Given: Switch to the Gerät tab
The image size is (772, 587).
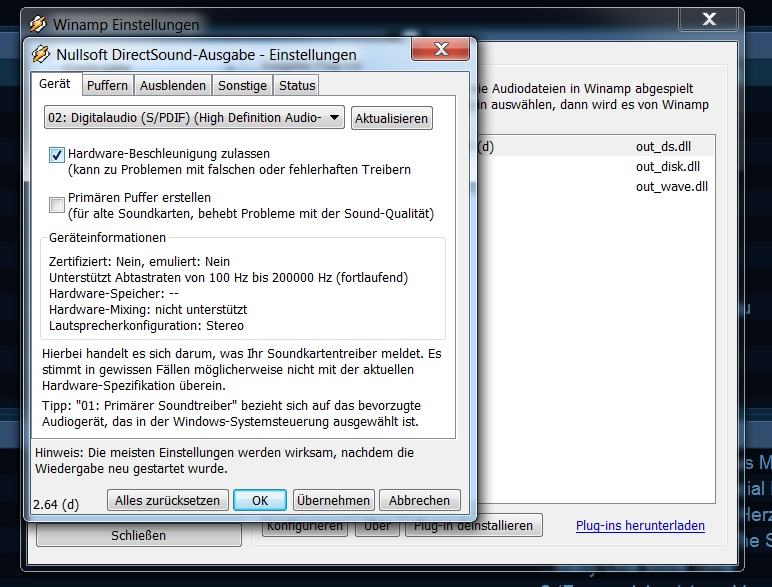Looking at the screenshot, I should coord(55,84).
